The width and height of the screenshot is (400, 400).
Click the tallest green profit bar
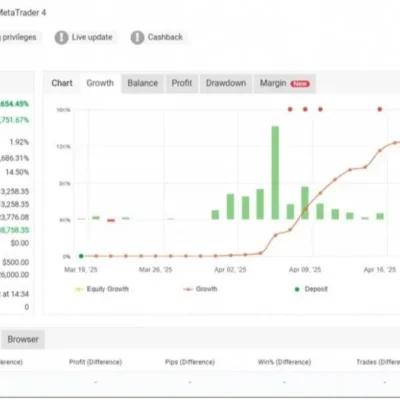click(275, 173)
